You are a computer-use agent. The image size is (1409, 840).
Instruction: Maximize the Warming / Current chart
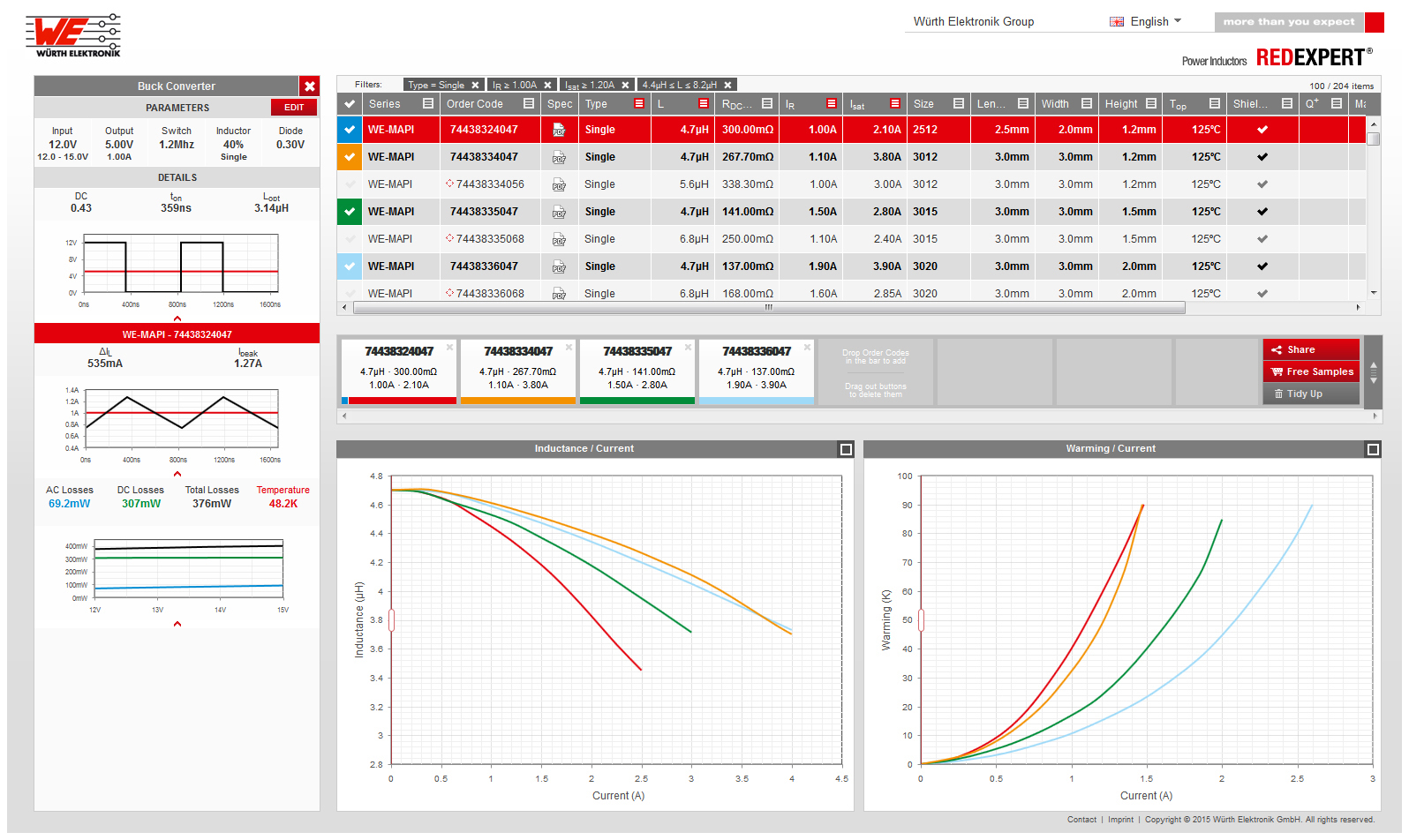tap(1373, 450)
